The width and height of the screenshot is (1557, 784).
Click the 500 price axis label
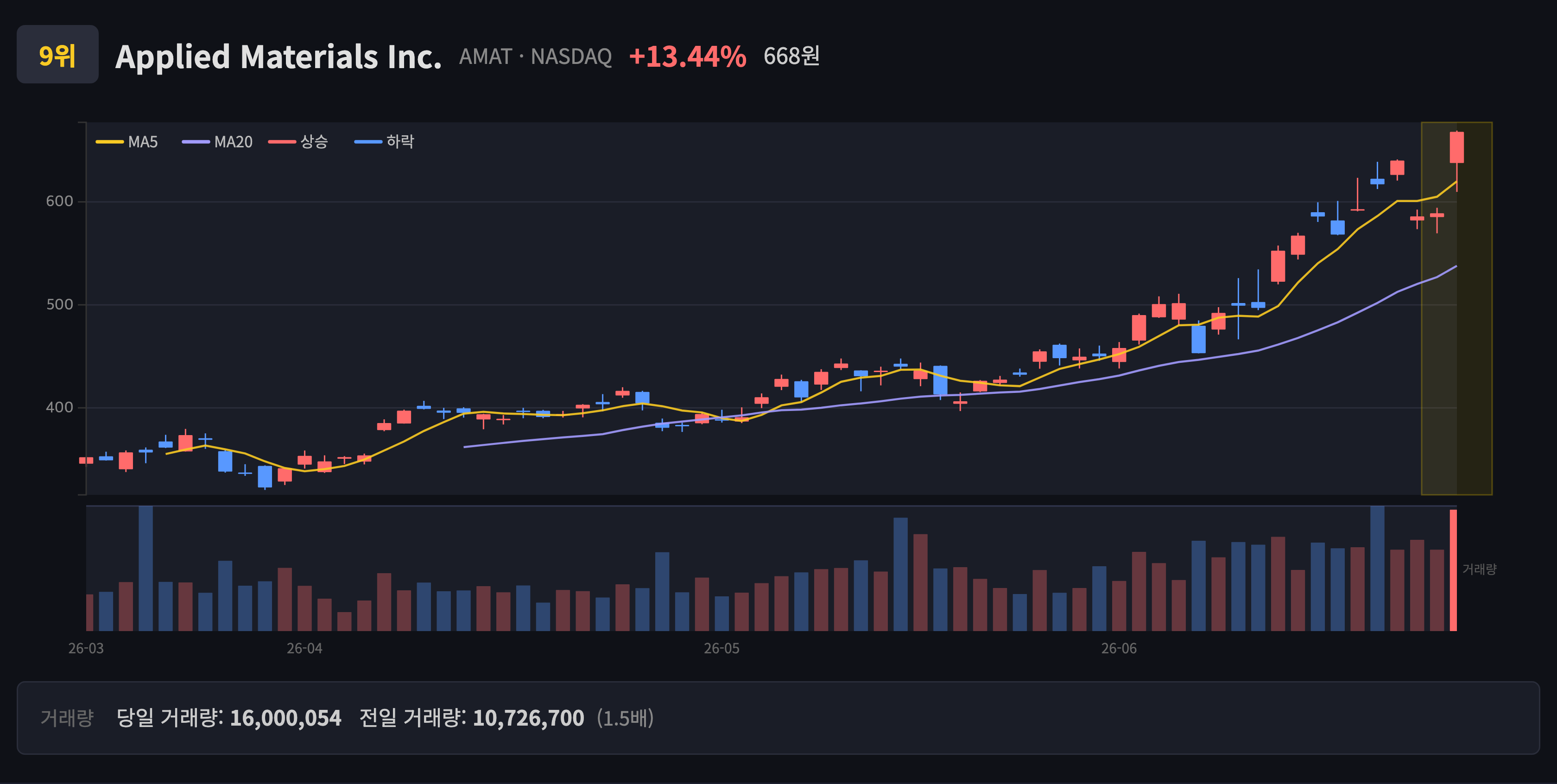(59, 304)
